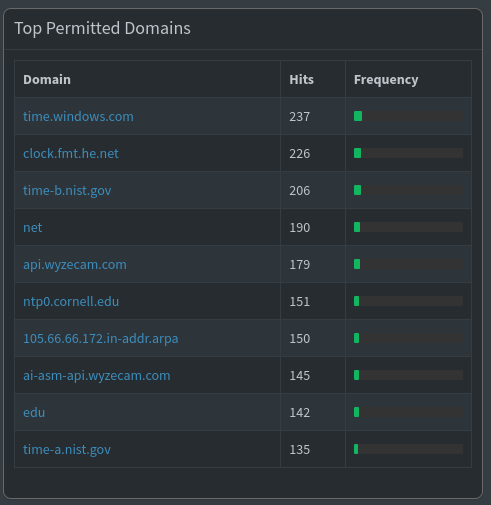The height and width of the screenshot is (505, 491).
Task: Open the clock.fmt.he.net domain link
Action: tap(71, 153)
